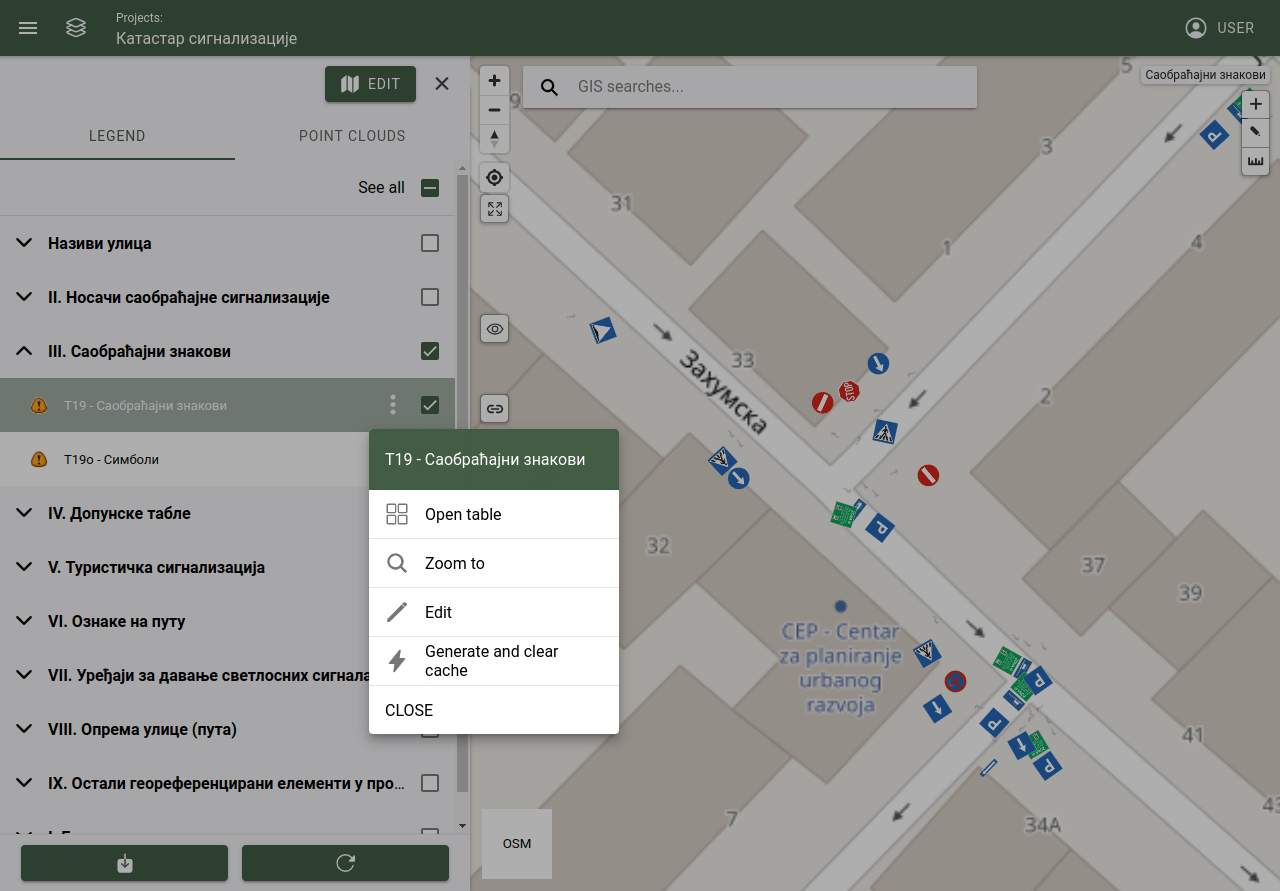This screenshot has height=891, width=1280.
Task: Click the EDIT button
Action: click(x=370, y=84)
